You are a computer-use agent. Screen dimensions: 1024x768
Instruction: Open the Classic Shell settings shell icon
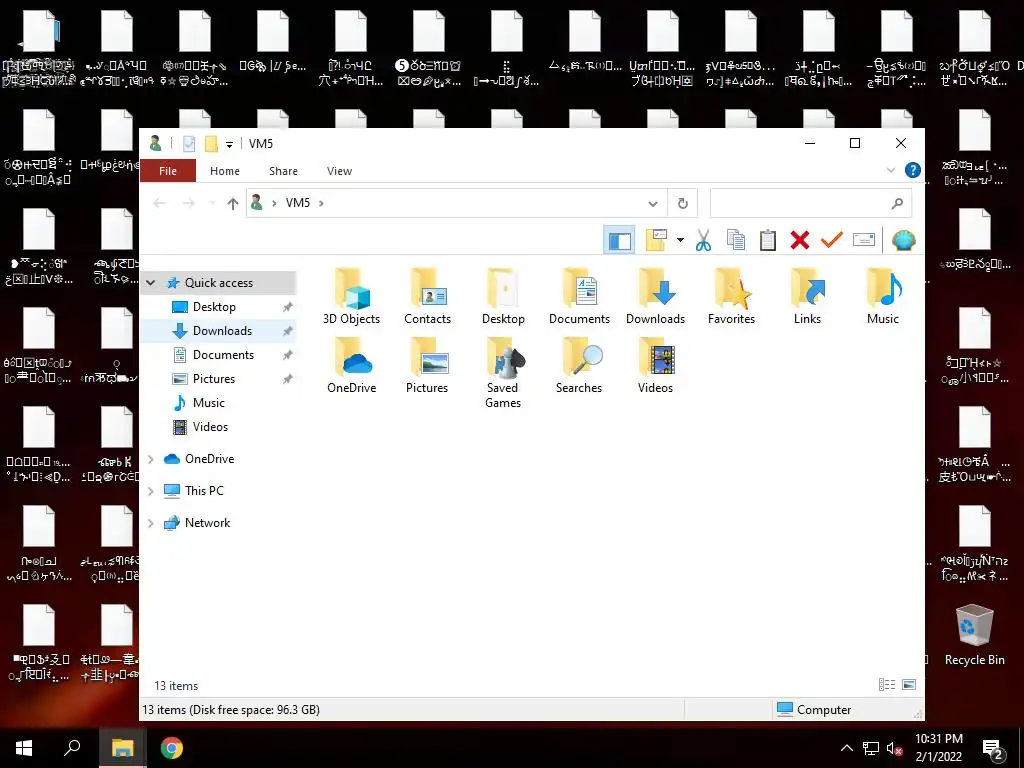click(x=904, y=240)
